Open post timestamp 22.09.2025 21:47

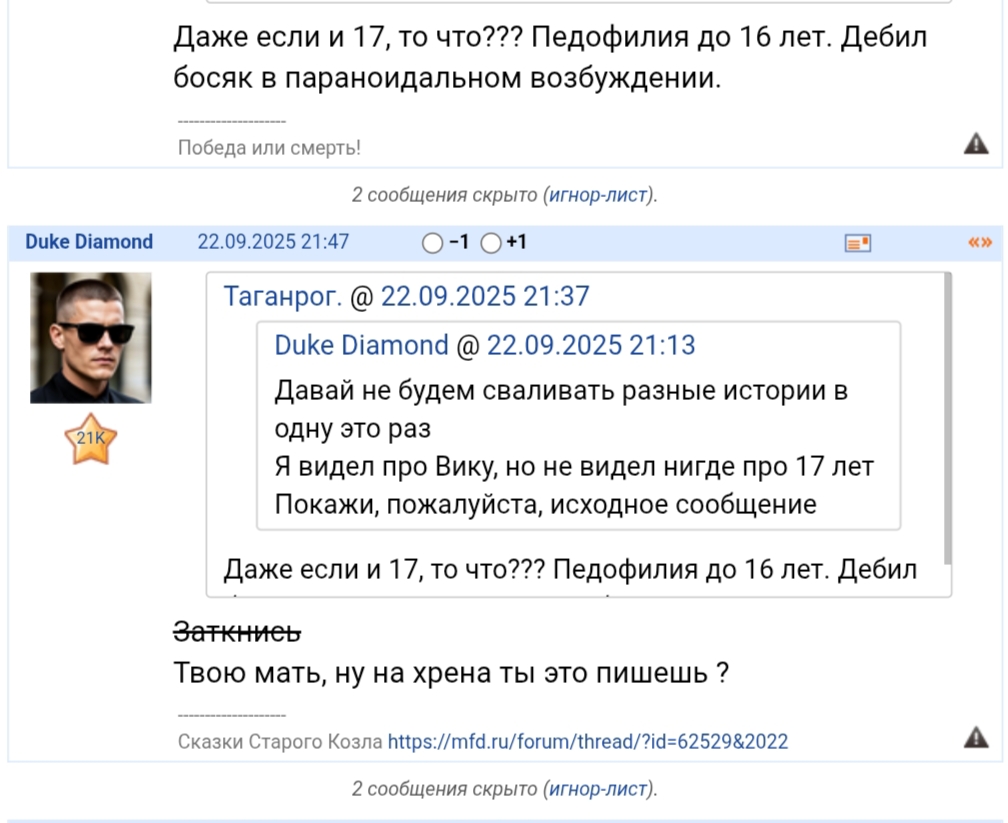(273, 242)
